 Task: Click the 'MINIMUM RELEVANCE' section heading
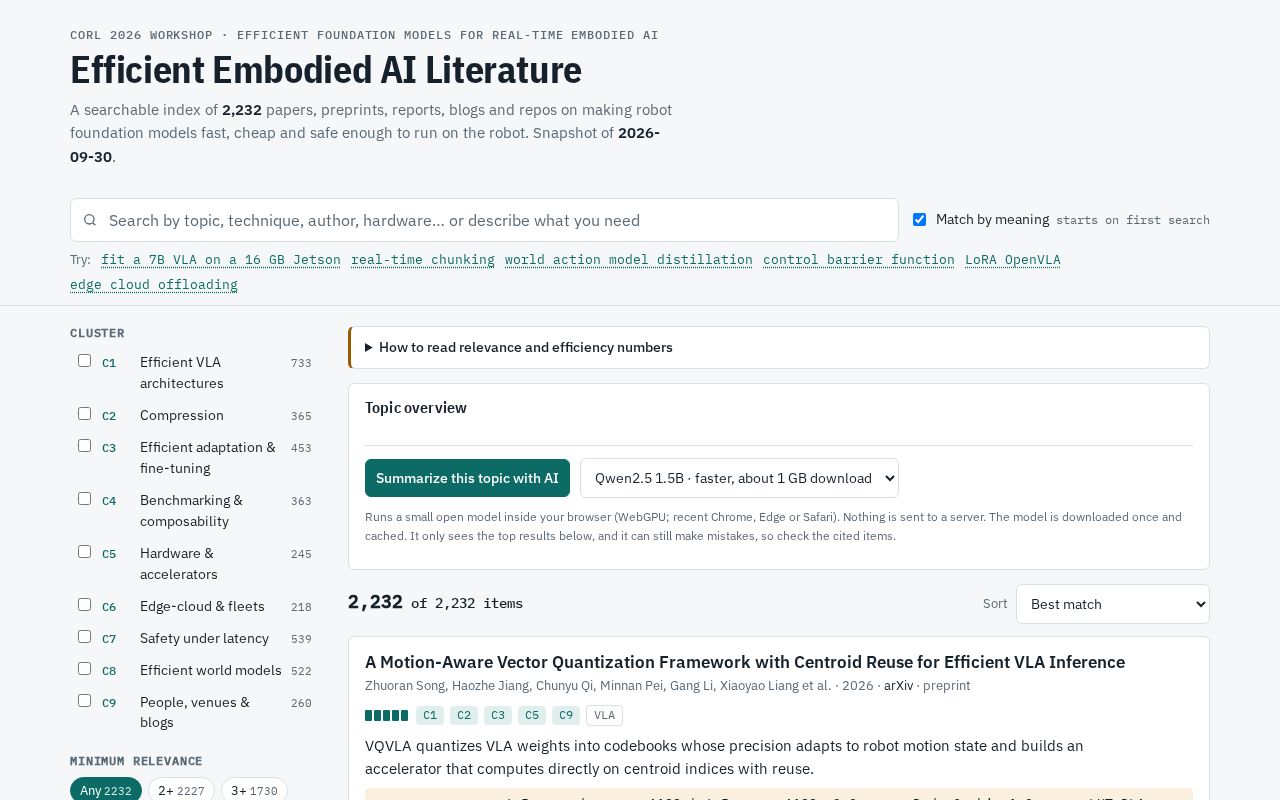click(136, 761)
